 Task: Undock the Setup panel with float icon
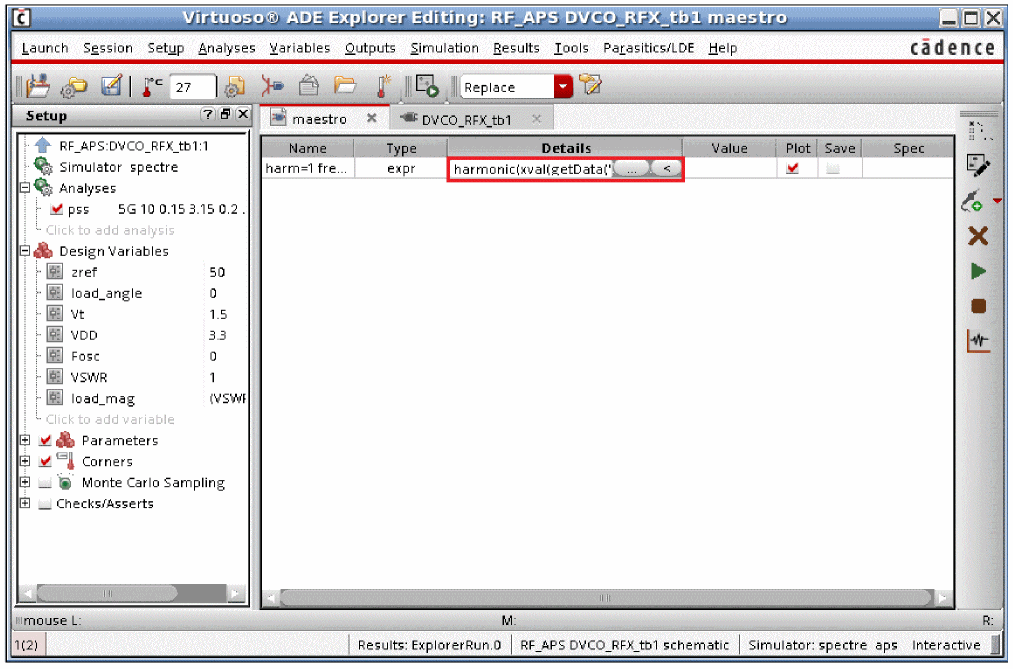pyautogui.click(x=225, y=114)
